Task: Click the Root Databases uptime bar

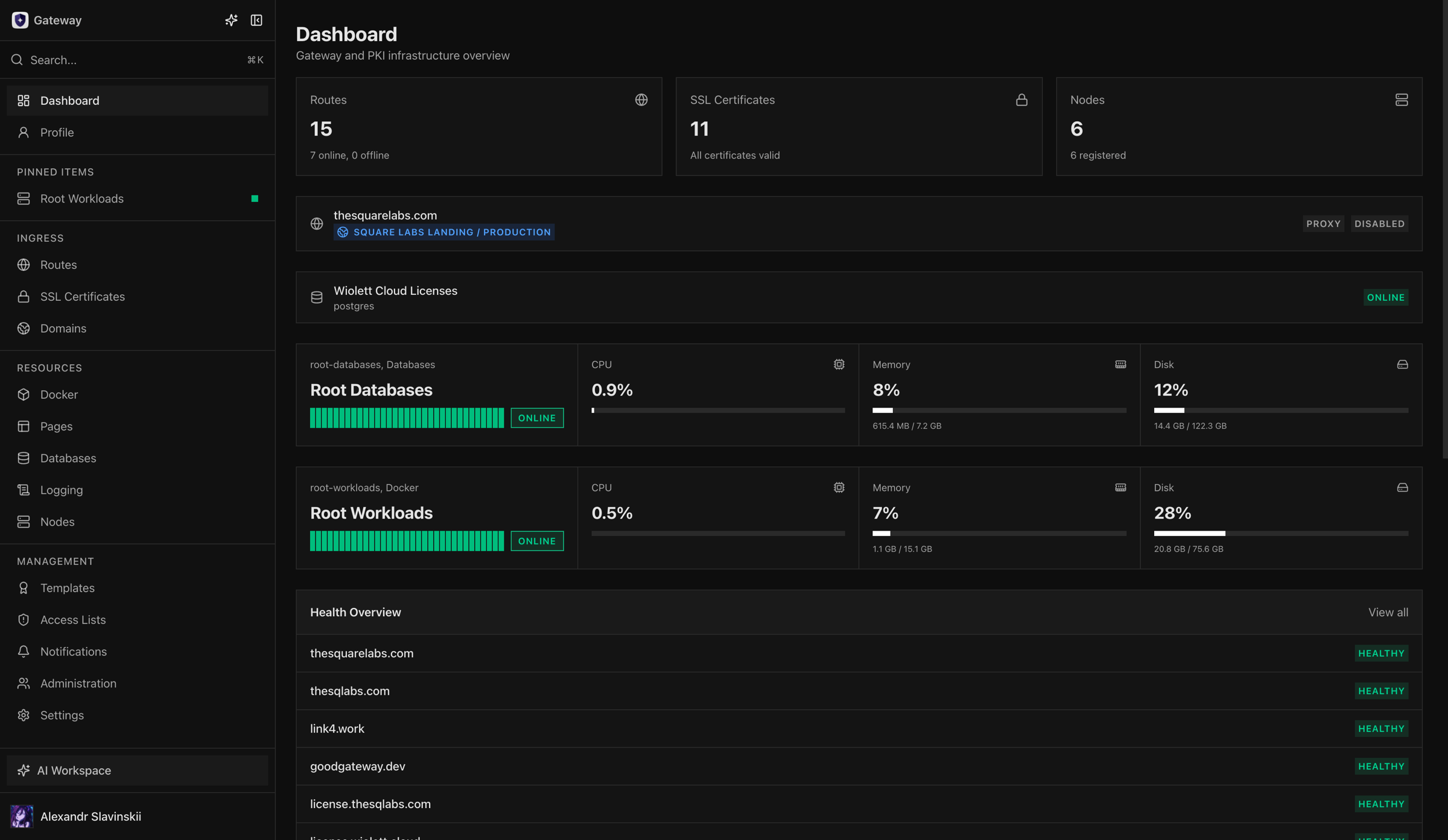Action: [407, 418]
